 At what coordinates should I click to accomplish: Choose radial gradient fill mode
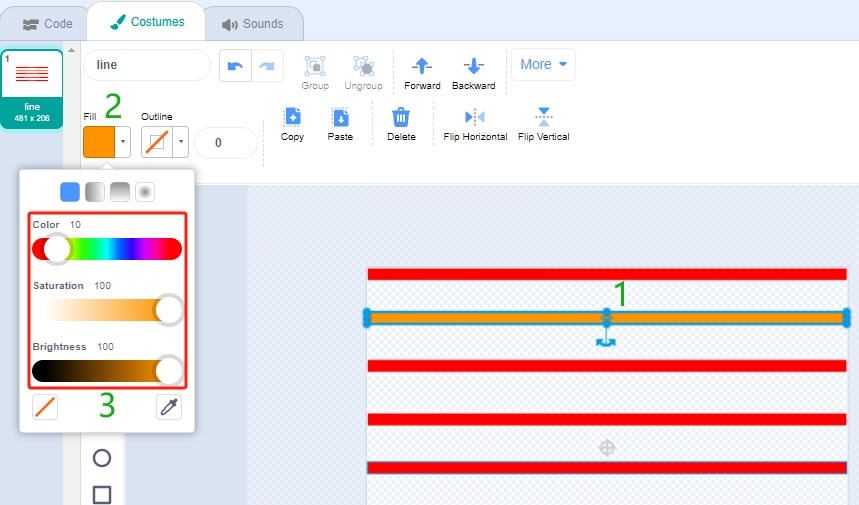point(145,192)
